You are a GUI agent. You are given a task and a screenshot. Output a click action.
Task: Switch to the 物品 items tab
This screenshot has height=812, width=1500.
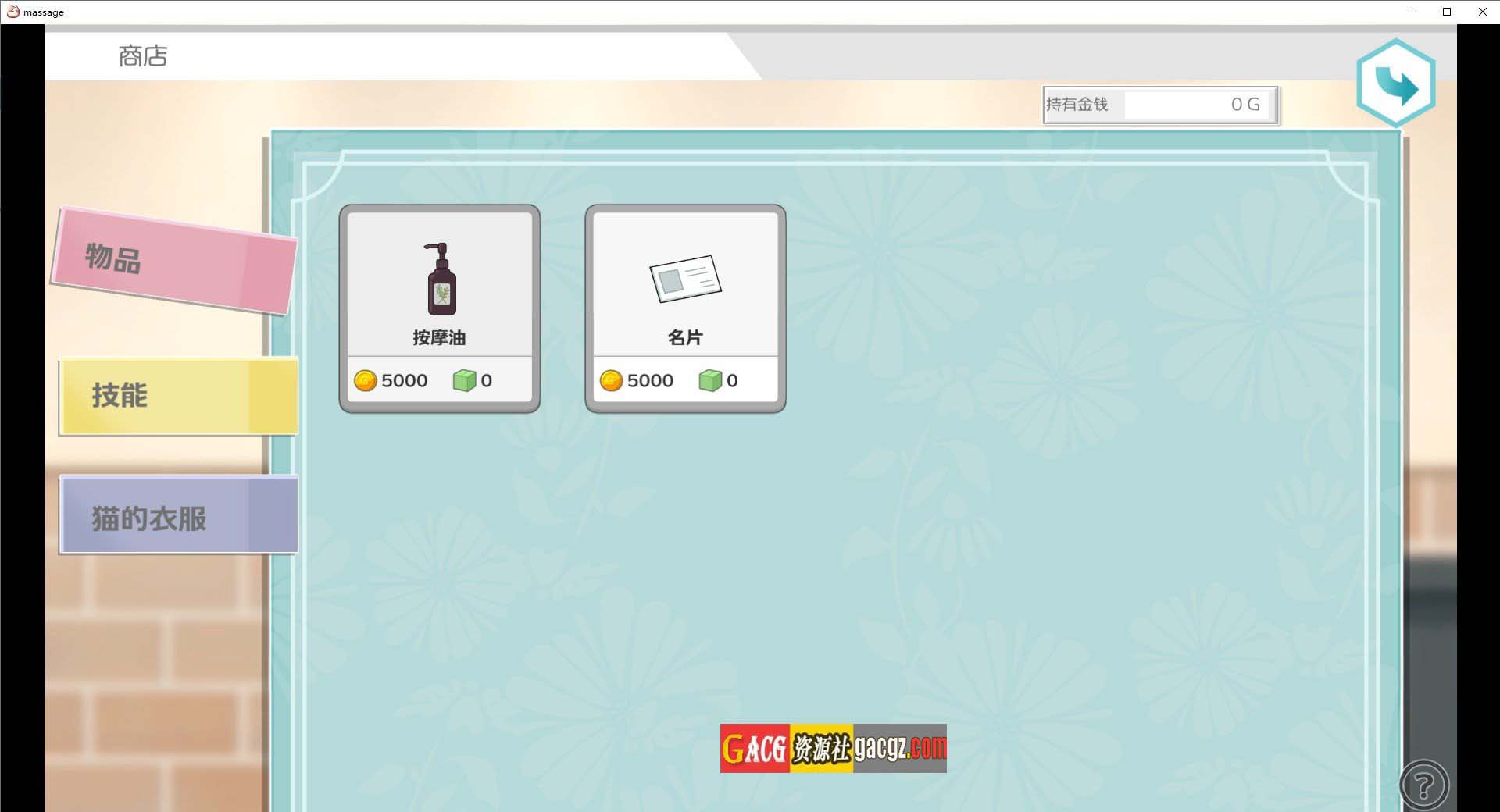[173, 260]
